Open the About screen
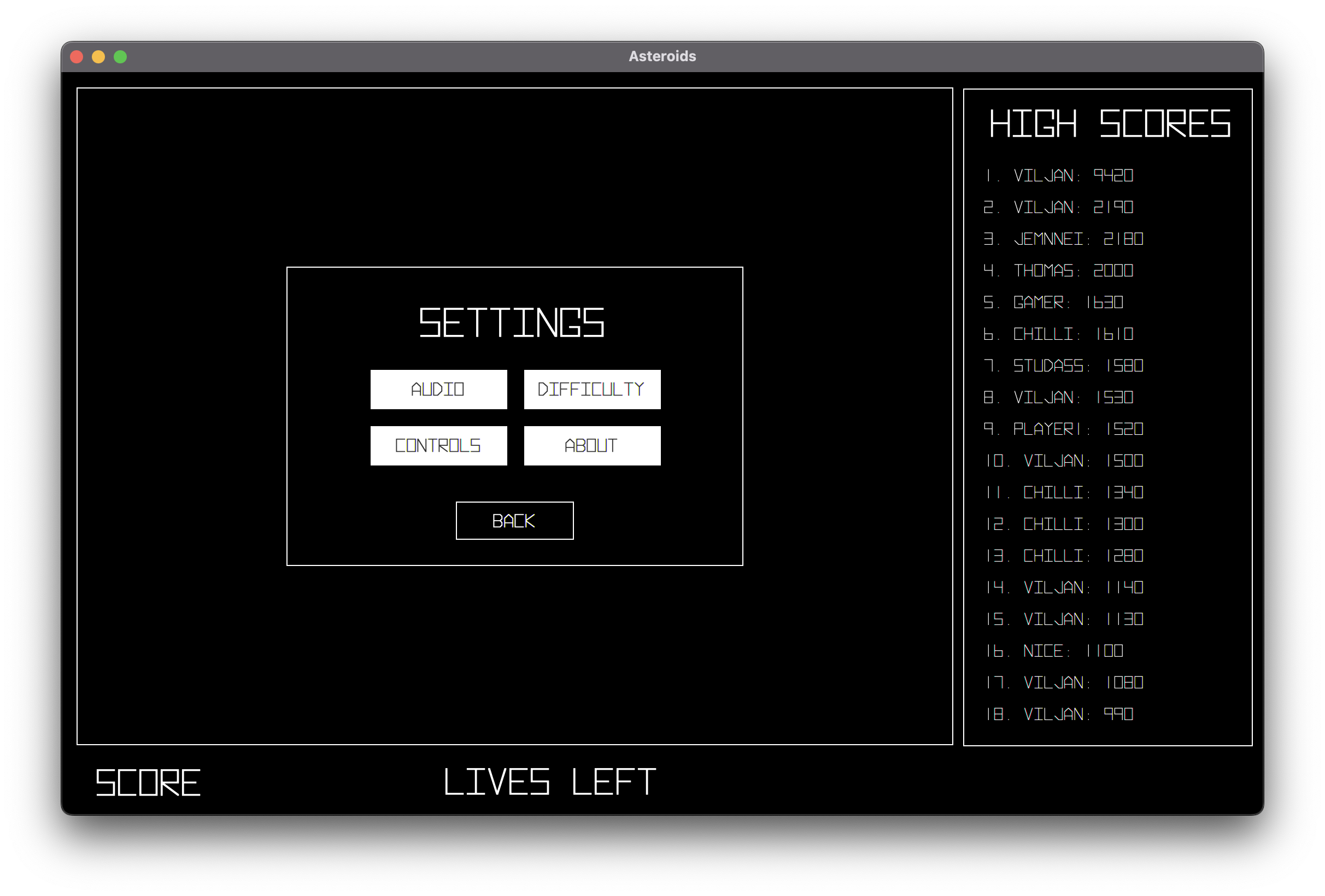The width and height of the screenshot is (1325, 896). [592, 445]
